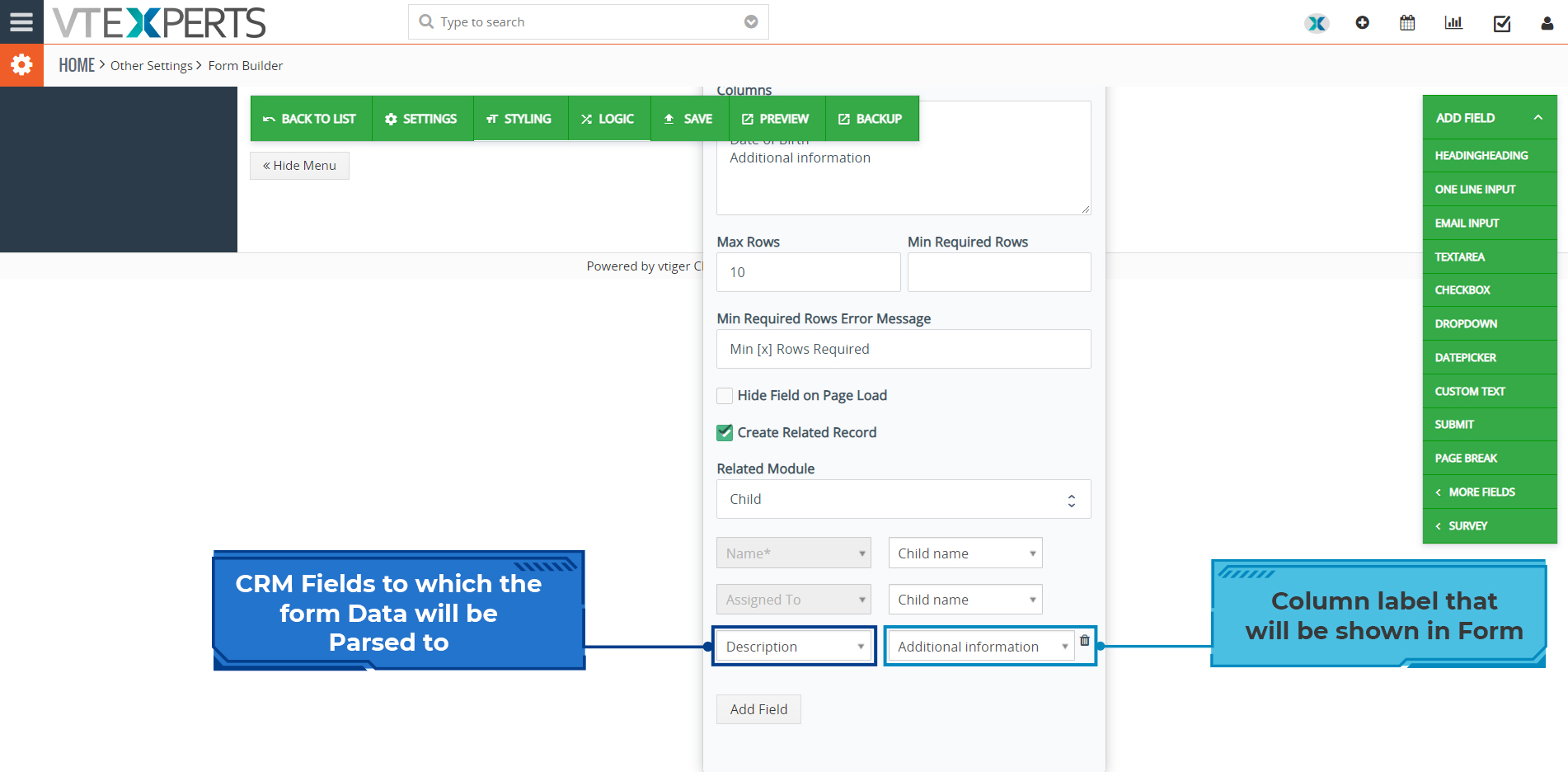Expand the Survey submenu
This screenshot has width=1568, height=772.
pos(1490,525)
